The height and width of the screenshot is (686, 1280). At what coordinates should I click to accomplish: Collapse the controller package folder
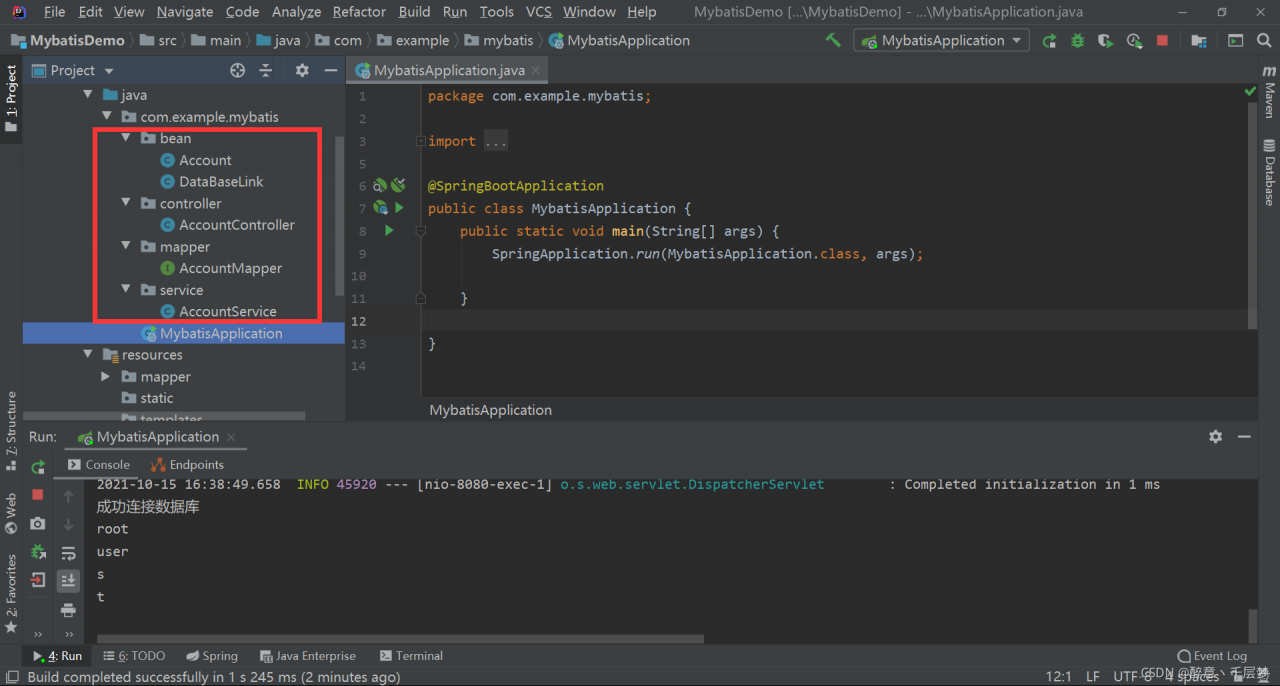pos(126,203)
